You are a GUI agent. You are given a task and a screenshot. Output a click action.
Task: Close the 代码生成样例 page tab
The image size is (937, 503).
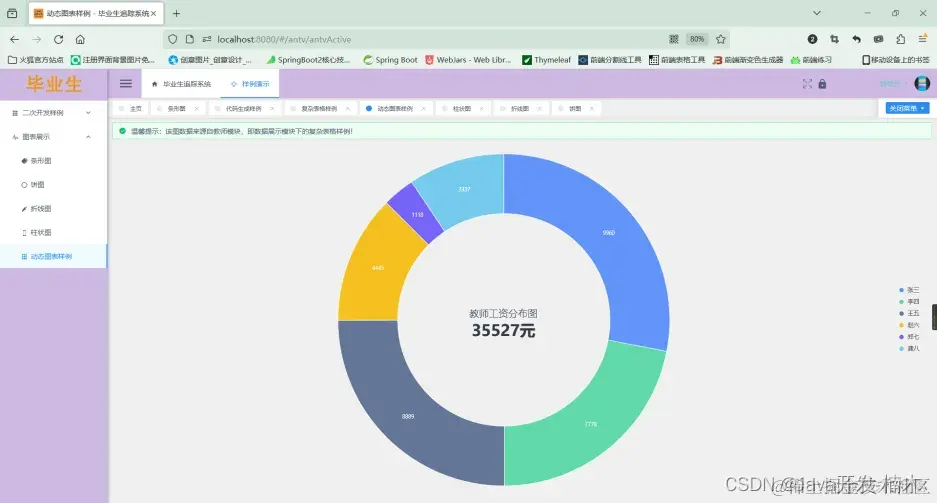coord(272,109)
